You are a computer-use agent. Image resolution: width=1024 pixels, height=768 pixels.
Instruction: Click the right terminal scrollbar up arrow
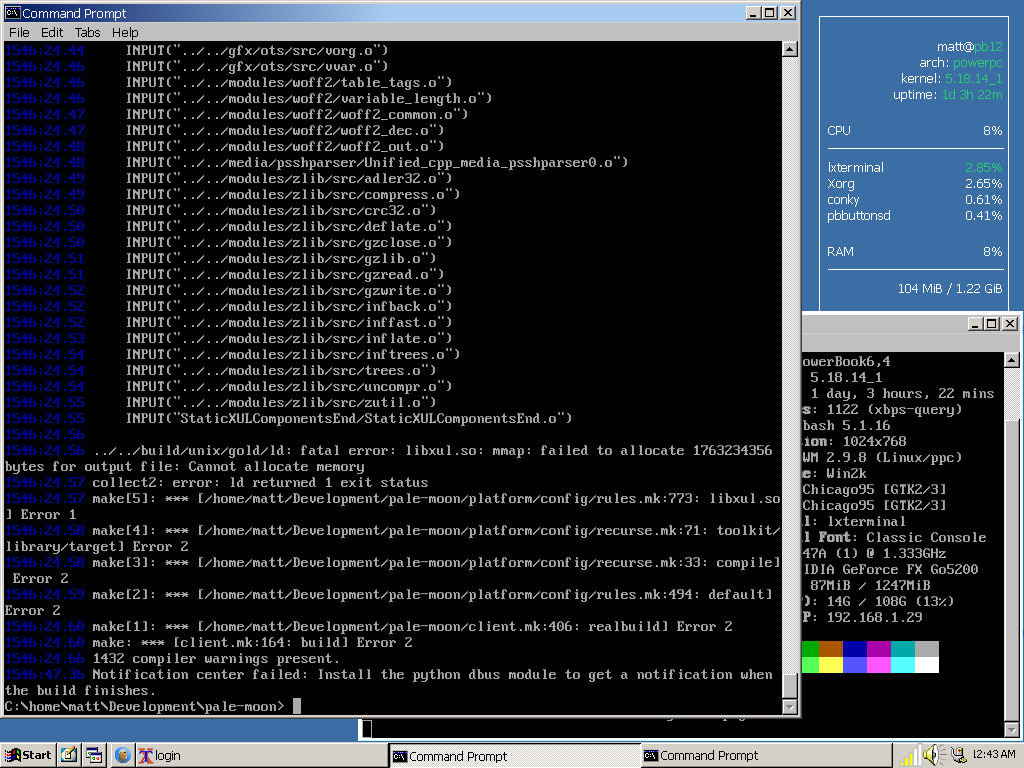click(x=1012, y=360)
